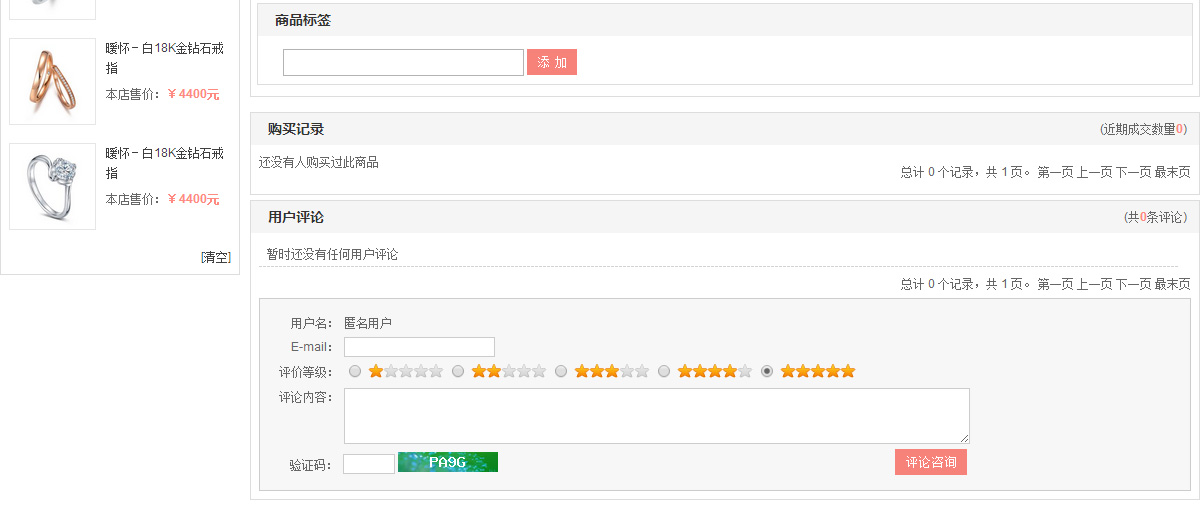Select the one-star rating radio button
1200x514 pixels.
[355, 371]
